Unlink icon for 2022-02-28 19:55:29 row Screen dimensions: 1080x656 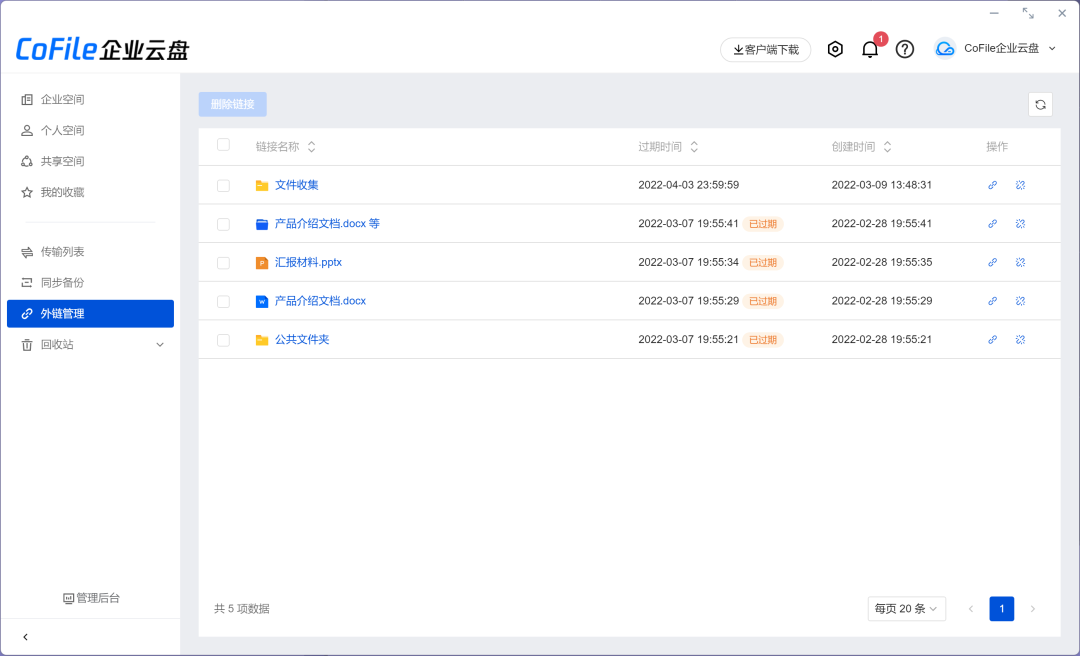pos(1020,301)
